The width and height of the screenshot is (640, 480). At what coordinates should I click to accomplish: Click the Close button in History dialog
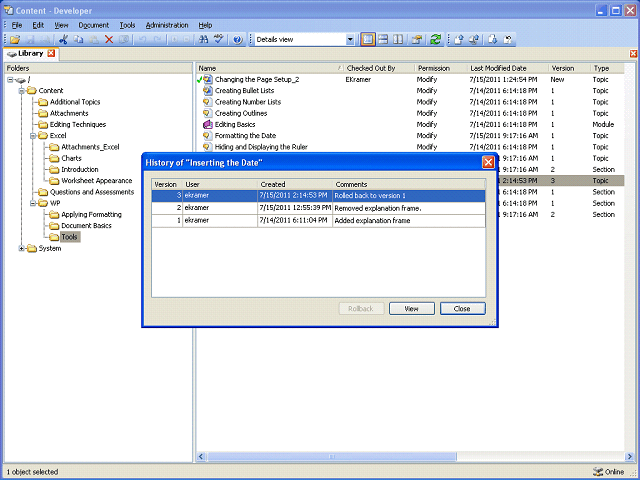tap(462, 309)
